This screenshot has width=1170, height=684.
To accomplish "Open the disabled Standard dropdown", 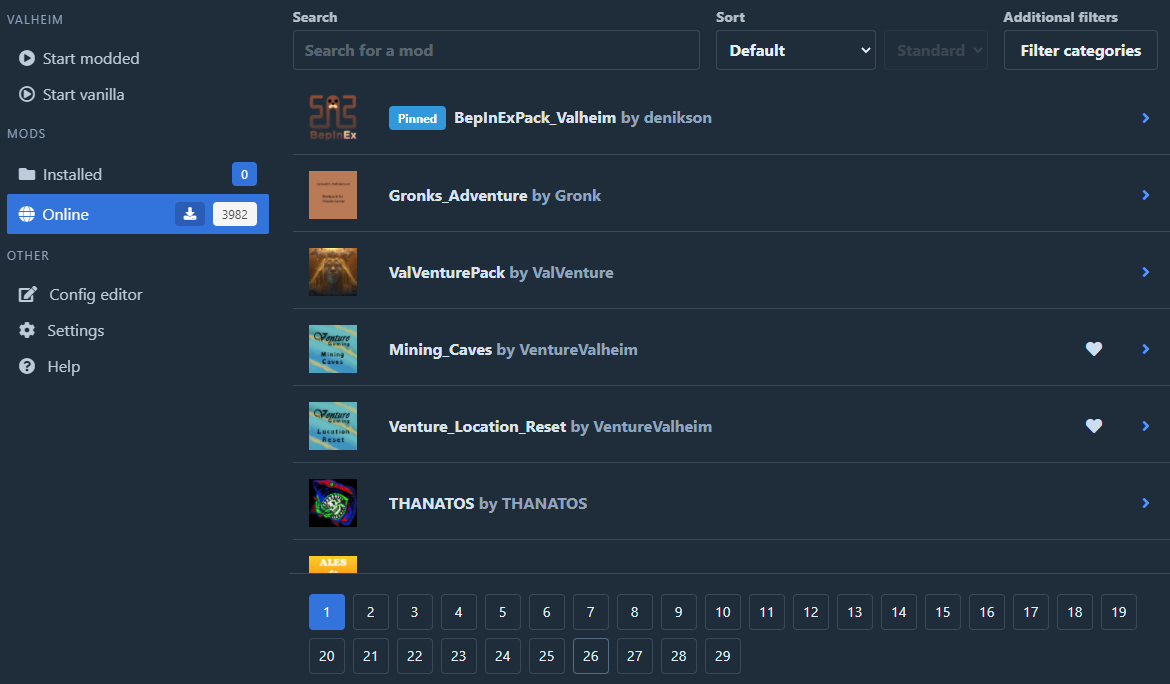I will point(936,50).
